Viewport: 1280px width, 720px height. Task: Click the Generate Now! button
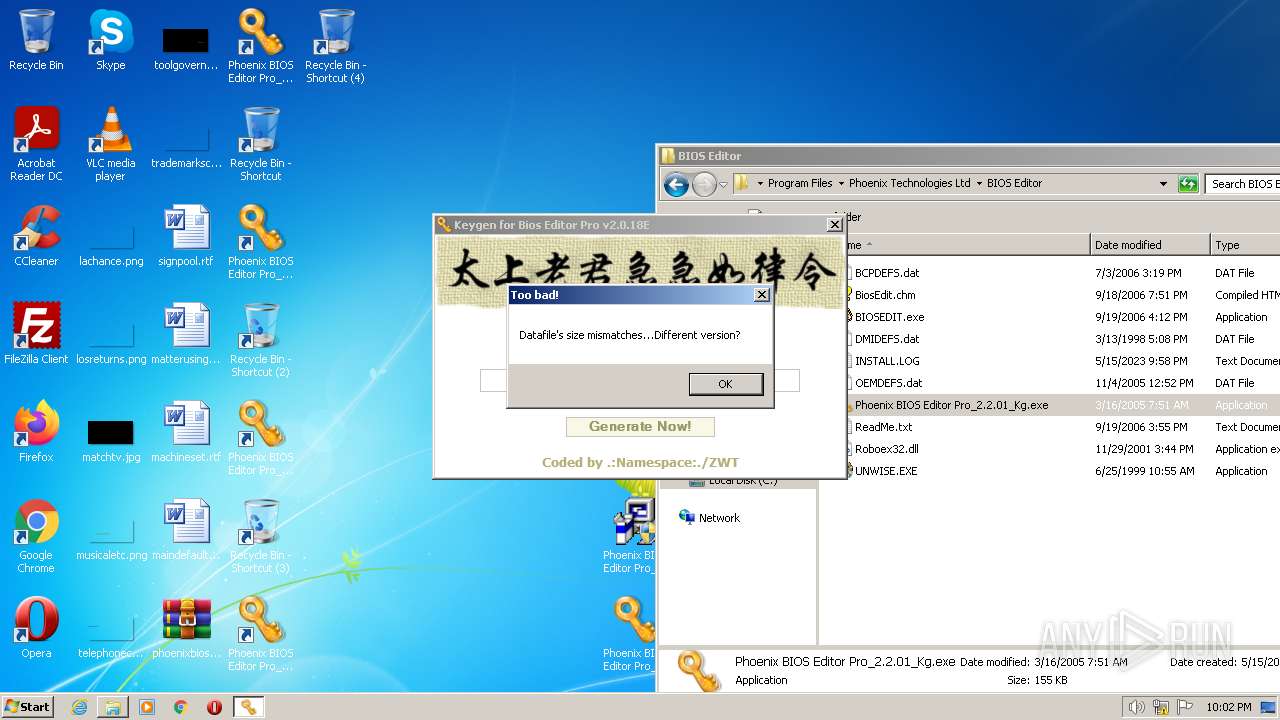[640, 427]
